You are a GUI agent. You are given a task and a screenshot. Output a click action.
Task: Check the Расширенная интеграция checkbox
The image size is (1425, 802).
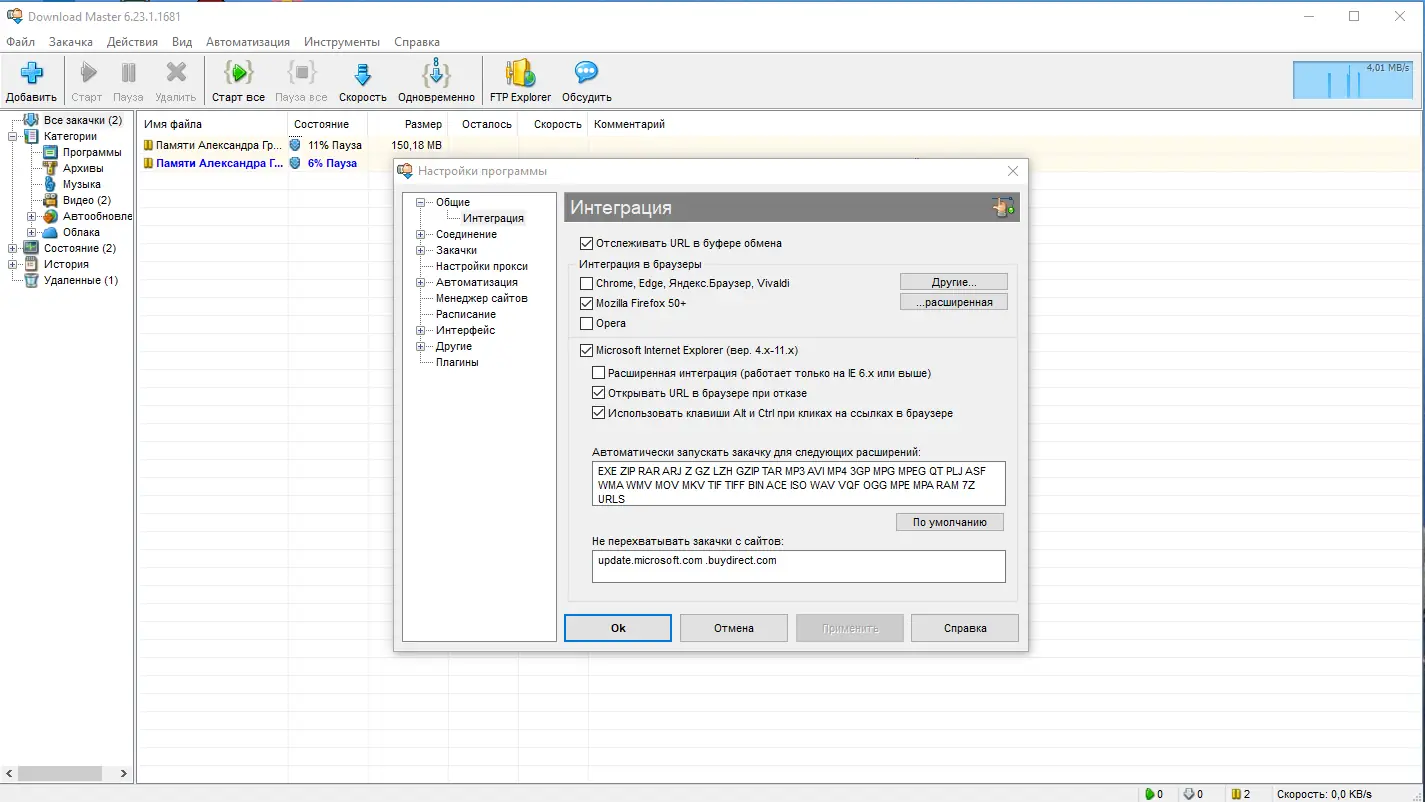point(599,373)
